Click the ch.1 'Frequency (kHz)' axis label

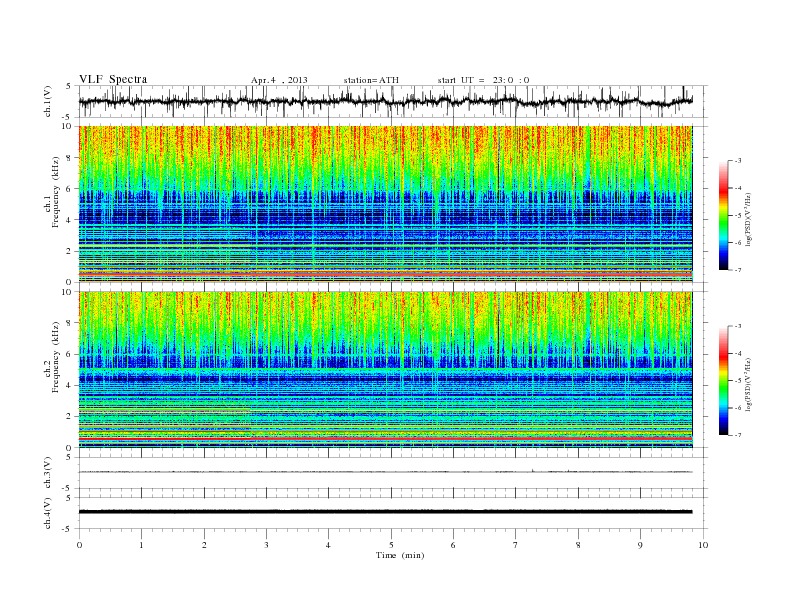(56, 192)
